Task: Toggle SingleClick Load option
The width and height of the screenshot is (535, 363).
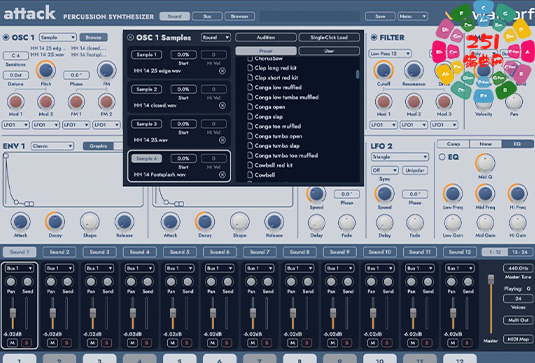Action: [x=329, y=38]
